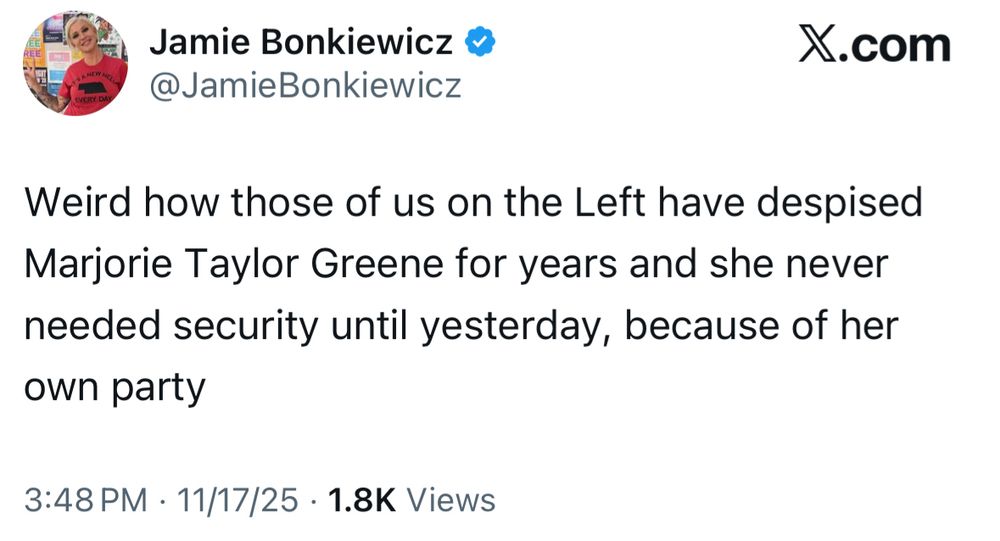Click the Views label
Image resolution: width=1000 pixels, height=541 pixels.
click(x=453, y=498)
